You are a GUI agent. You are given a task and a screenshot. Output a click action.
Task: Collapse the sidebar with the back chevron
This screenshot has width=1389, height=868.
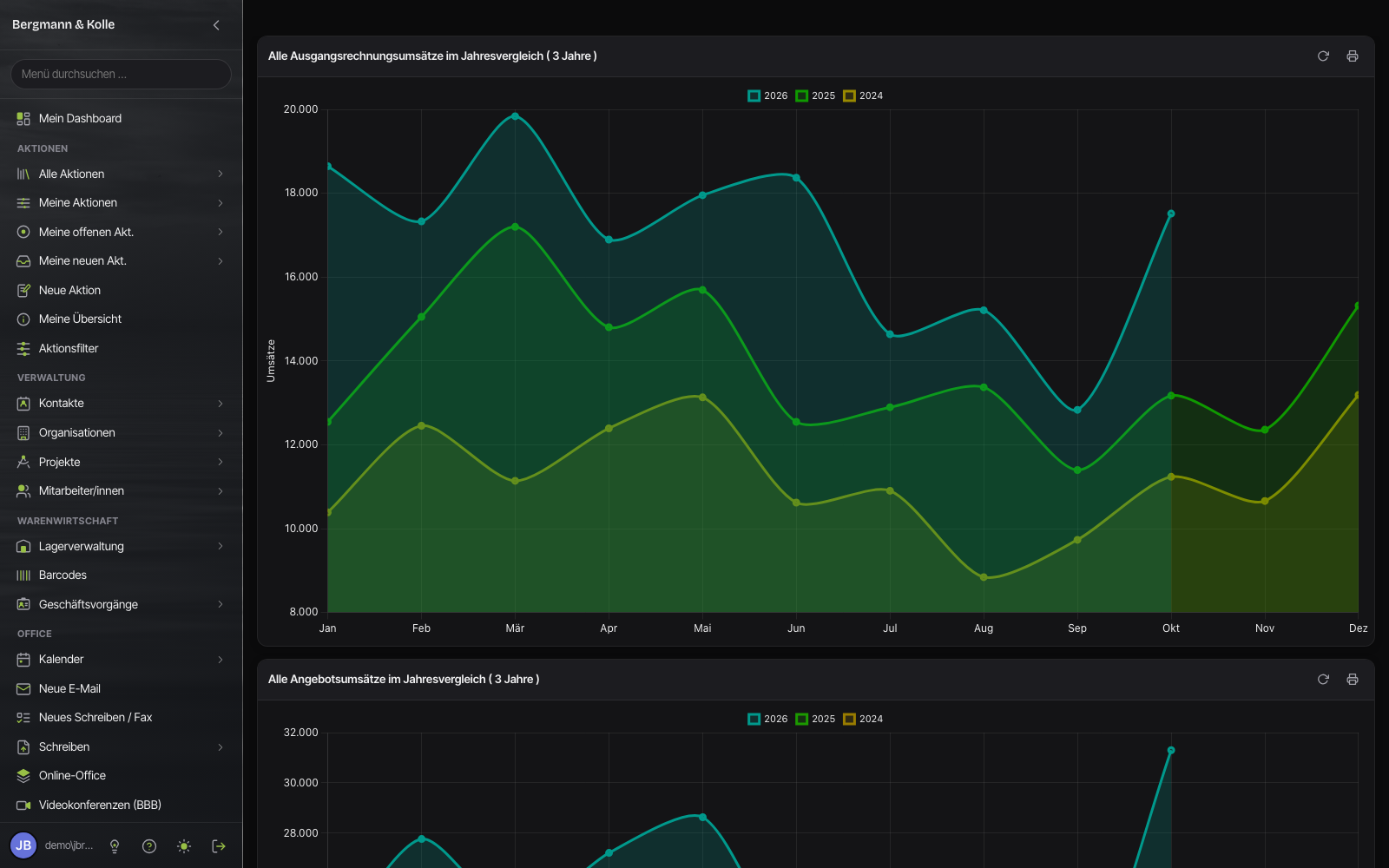point(216,25)
